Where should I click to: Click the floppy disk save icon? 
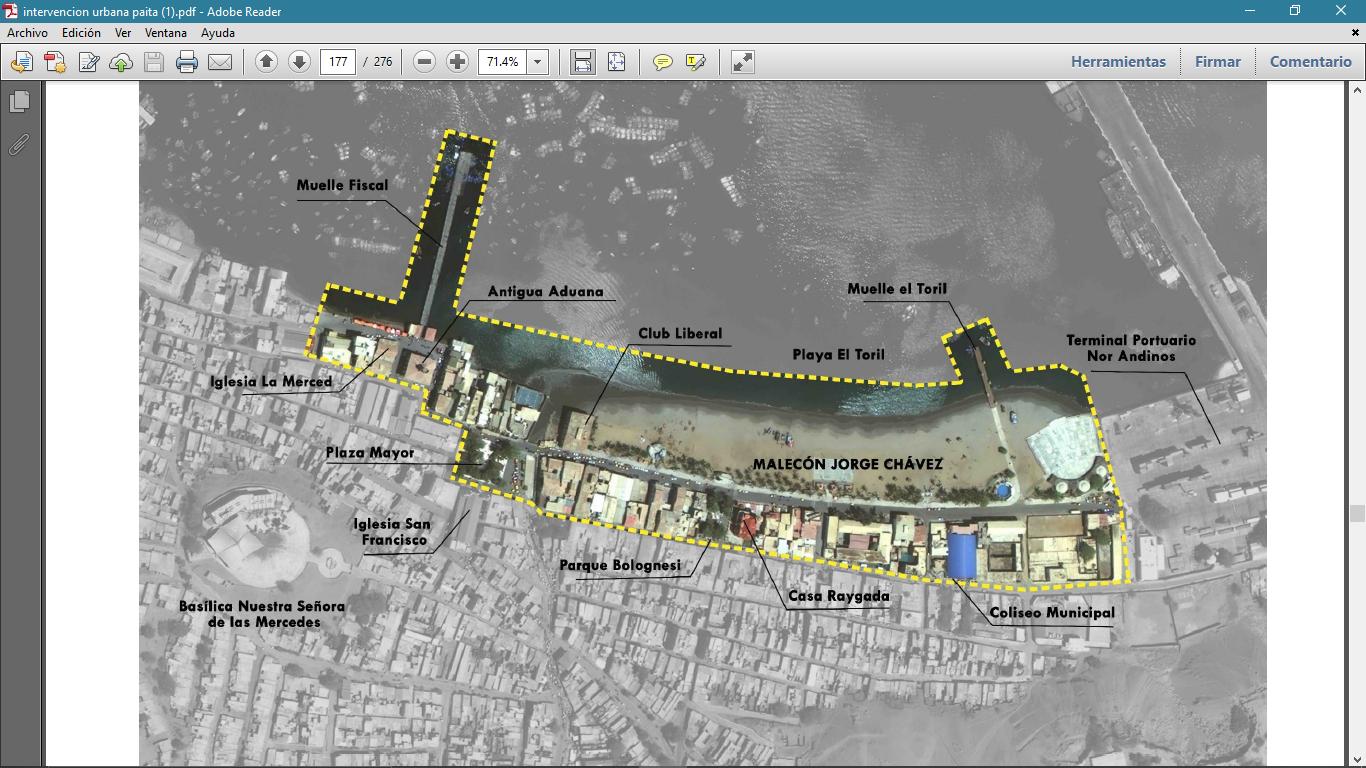pos(154,62)
